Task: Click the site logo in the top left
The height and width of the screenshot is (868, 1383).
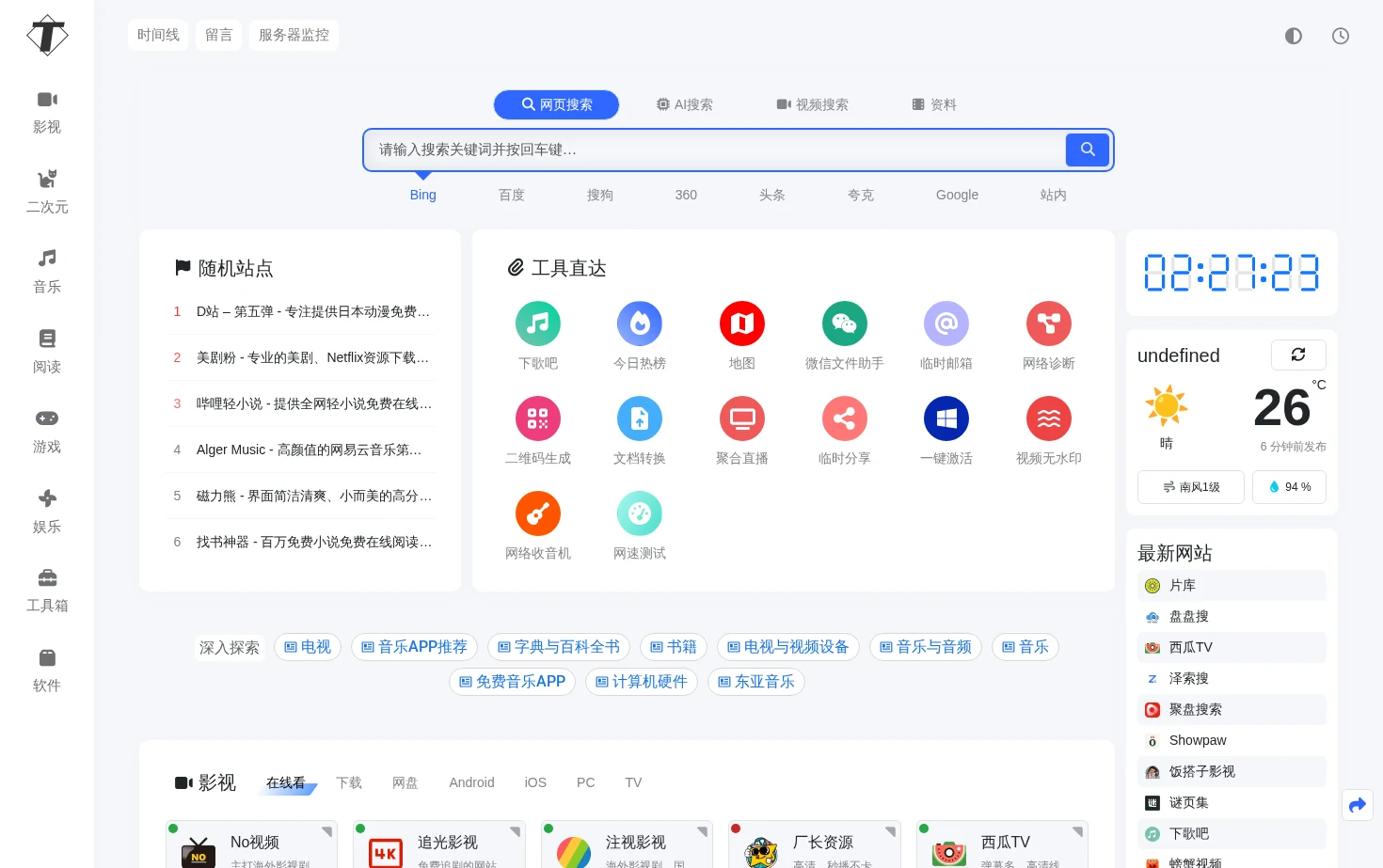Action: 47,36
